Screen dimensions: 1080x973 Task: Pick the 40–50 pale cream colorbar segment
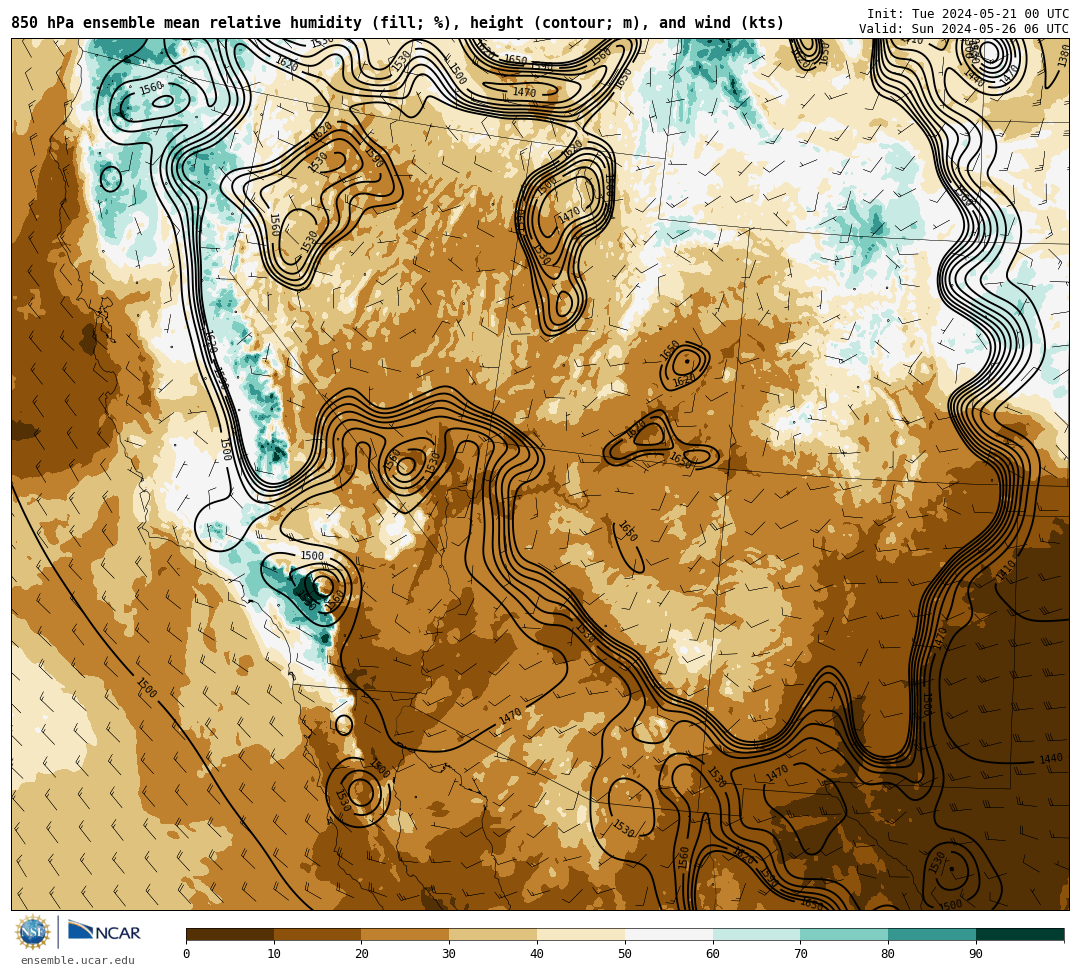coord(581,934)
